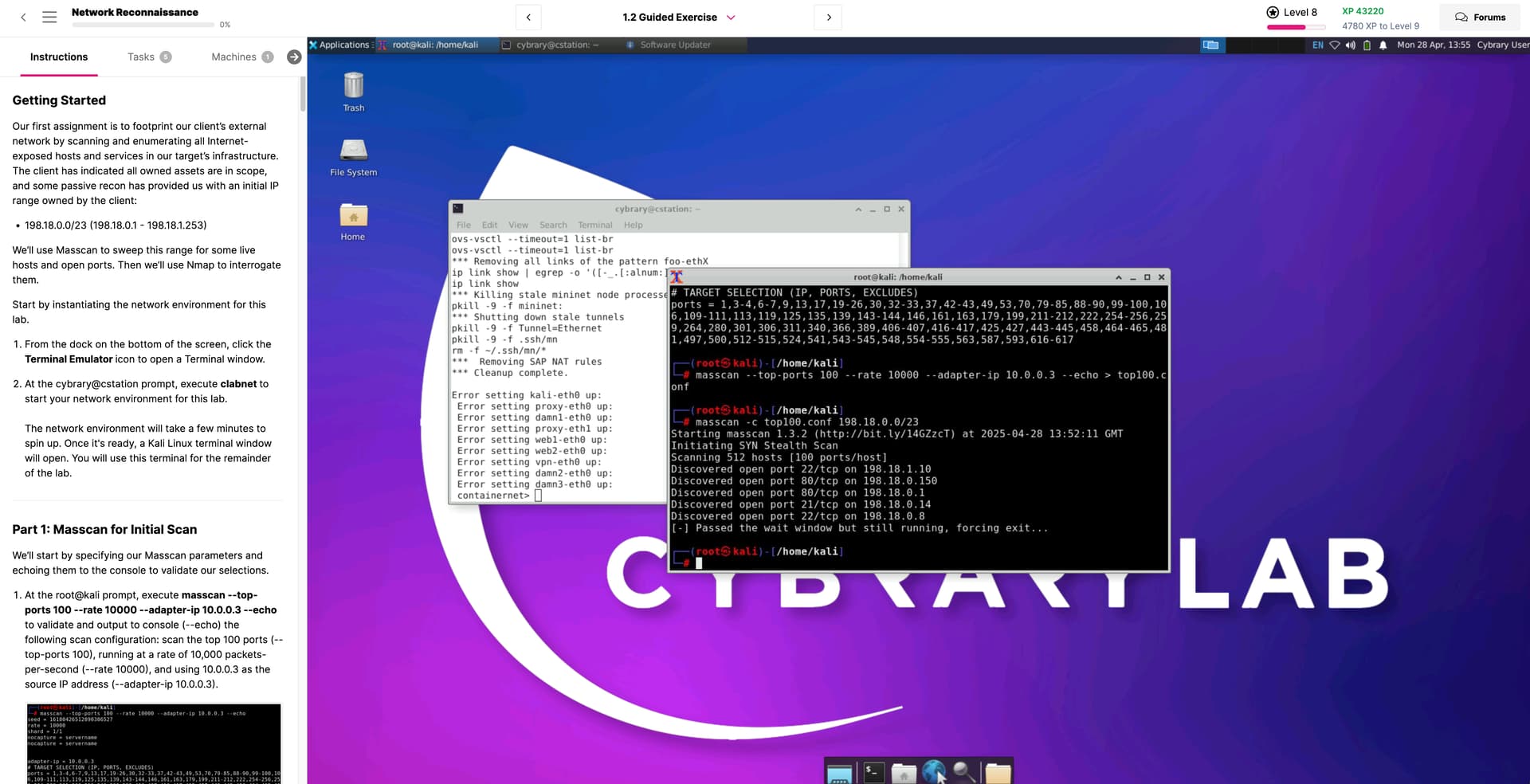Open the Trash desktop icon
The image size is (1530, 784).
353,91
